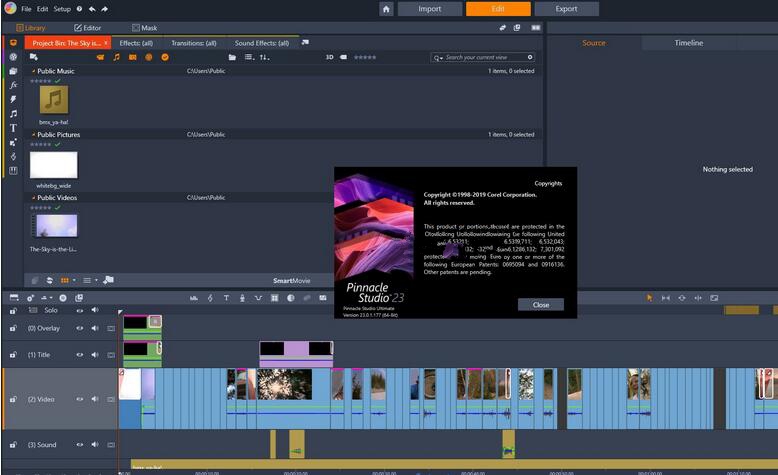Toggle visibility eye on Title track

(80, 355)
